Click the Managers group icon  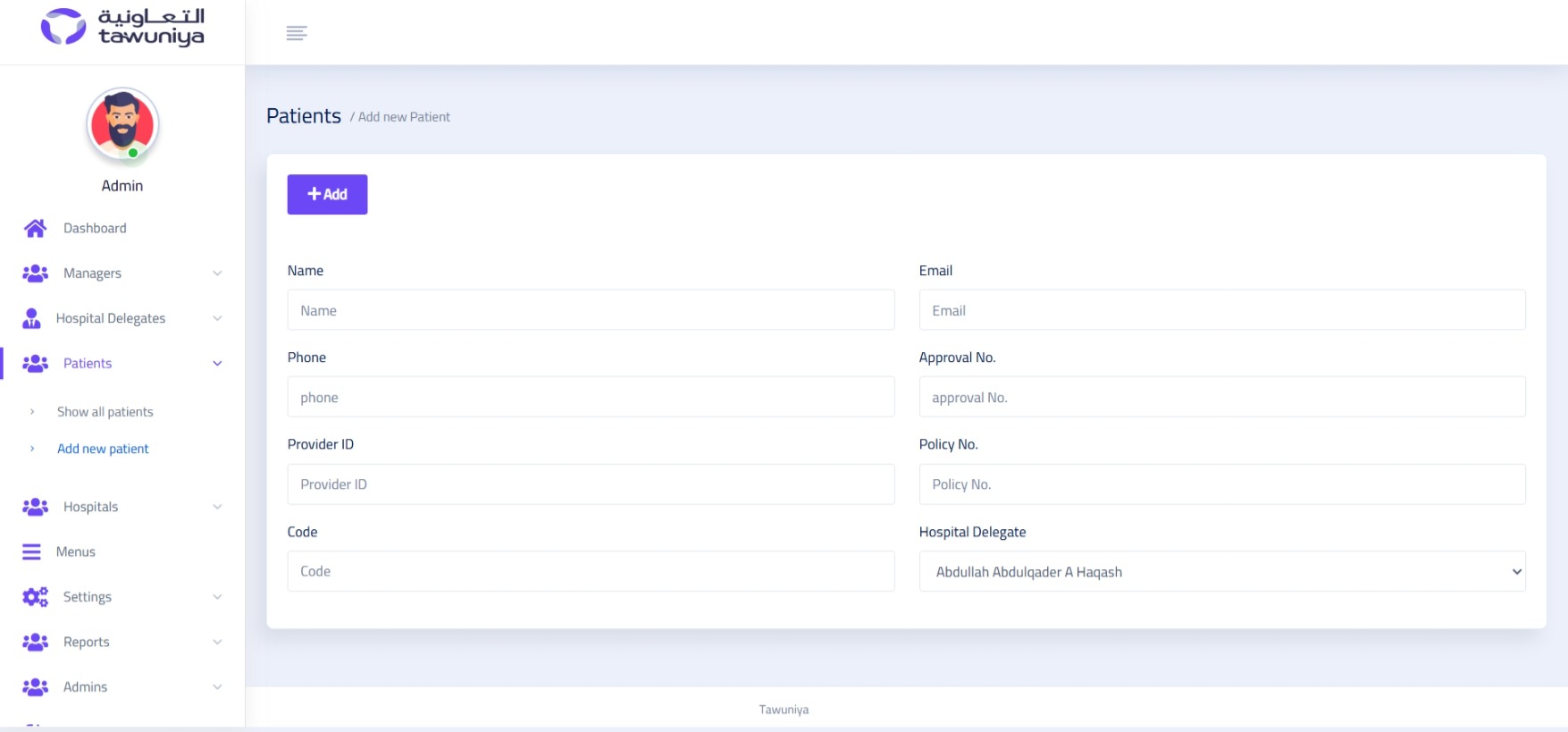(x=36, y=273)
